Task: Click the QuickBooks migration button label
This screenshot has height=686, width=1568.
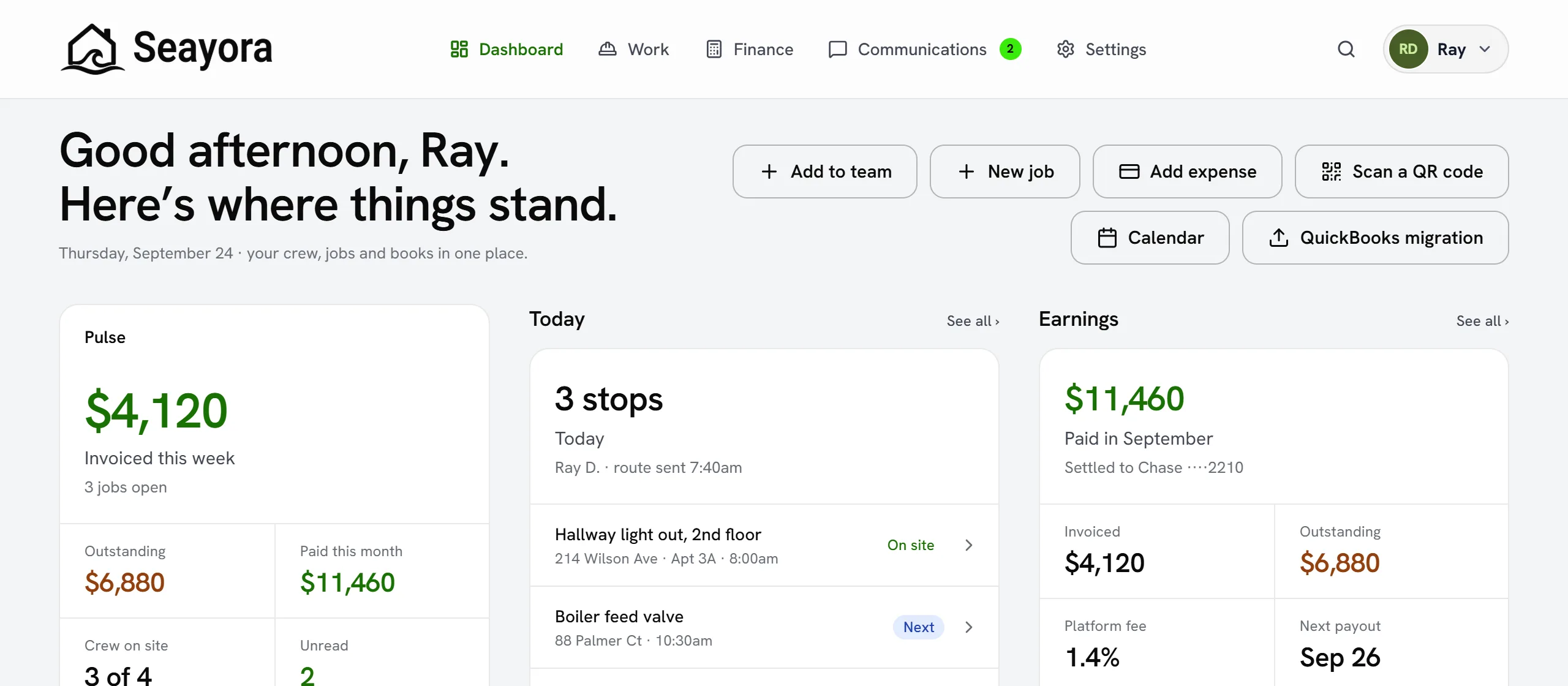Action: click(1392, 238)
